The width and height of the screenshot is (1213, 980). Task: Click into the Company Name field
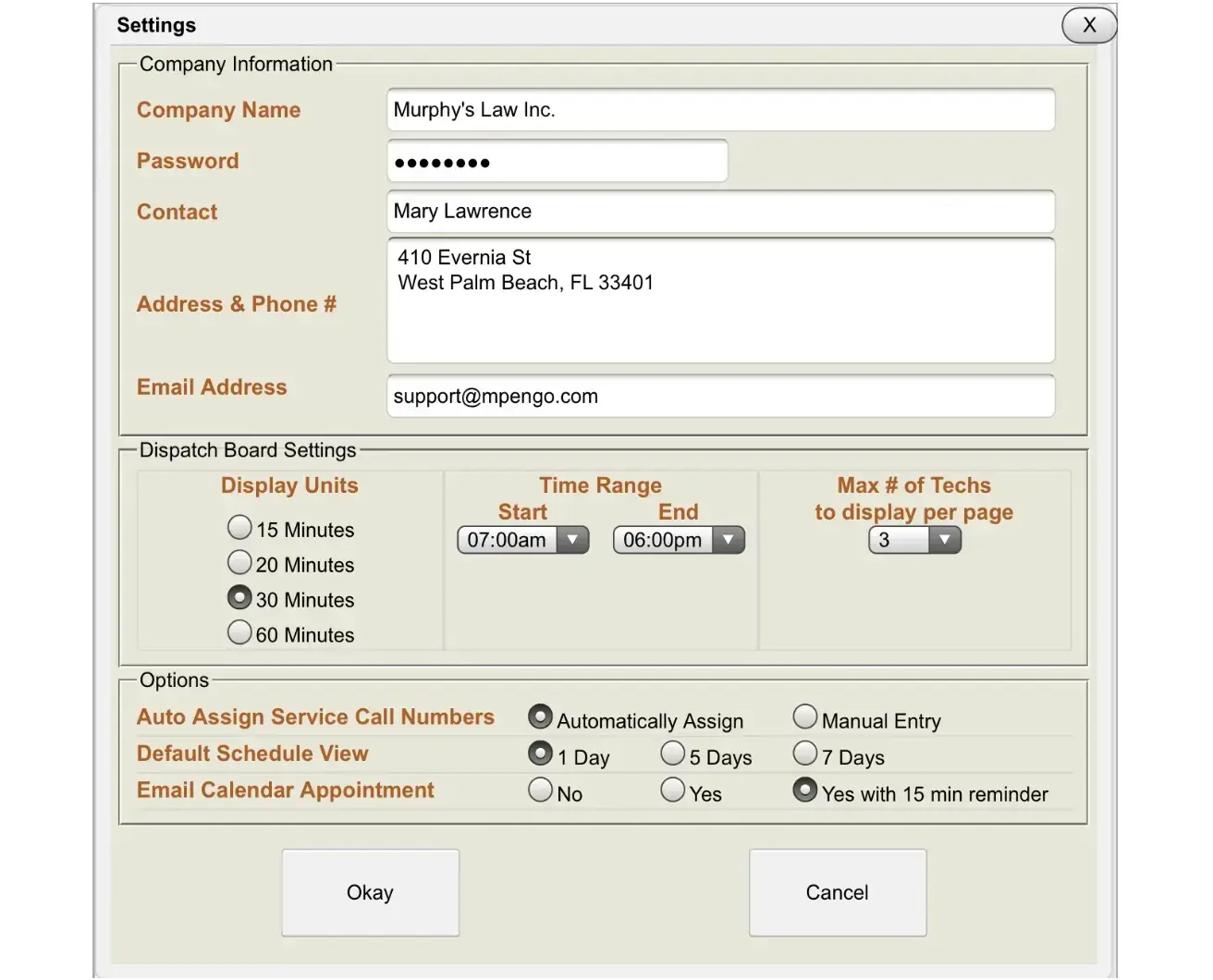coord(720,110)
